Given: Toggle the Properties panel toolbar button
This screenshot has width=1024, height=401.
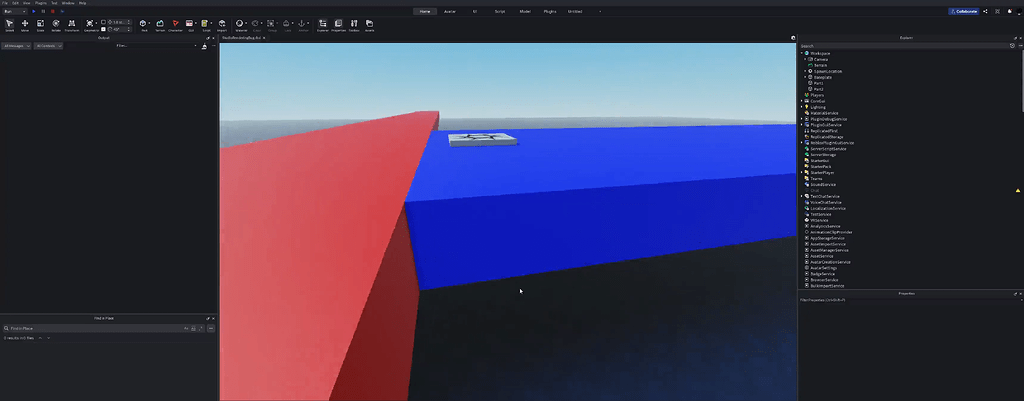Looking at the screenshot, I should pyautogui.click(x=338, y=25).
